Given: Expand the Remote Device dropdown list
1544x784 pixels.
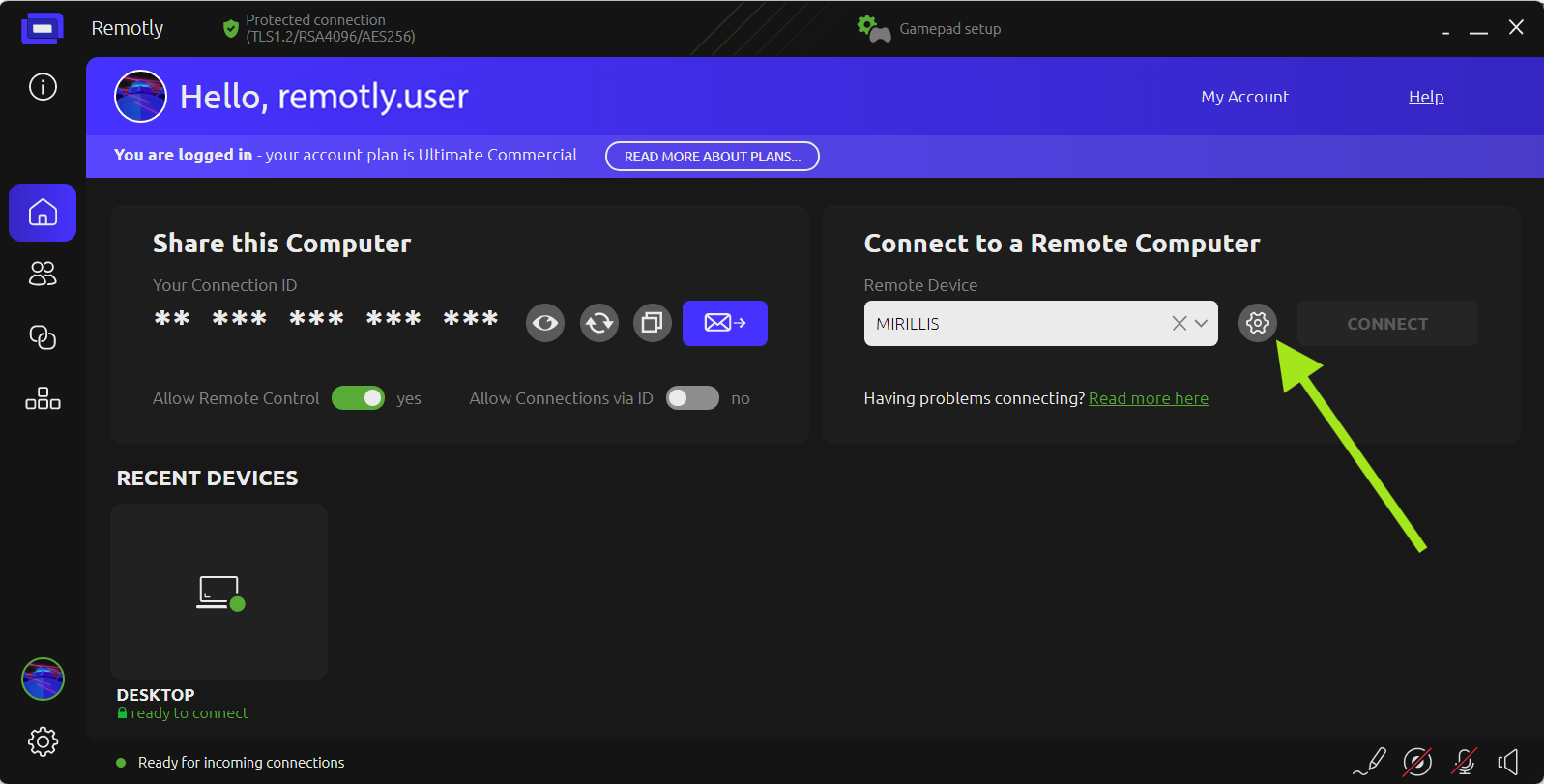Looking at the screenshot, I should (x=1201, y=324).
